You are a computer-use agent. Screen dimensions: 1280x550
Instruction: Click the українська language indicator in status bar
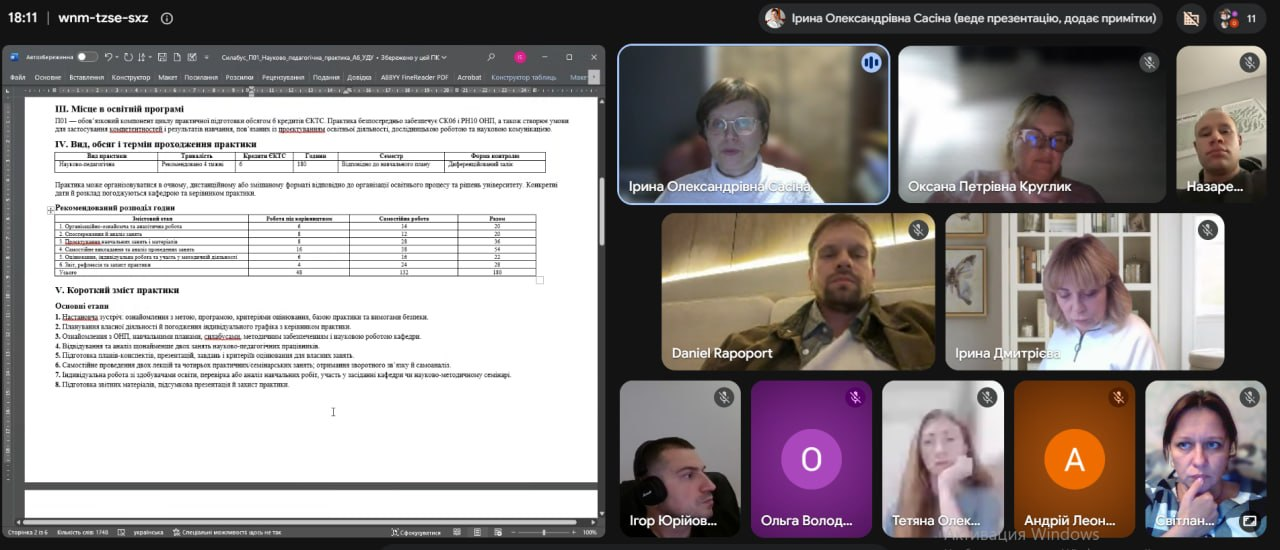coord(148,532)
